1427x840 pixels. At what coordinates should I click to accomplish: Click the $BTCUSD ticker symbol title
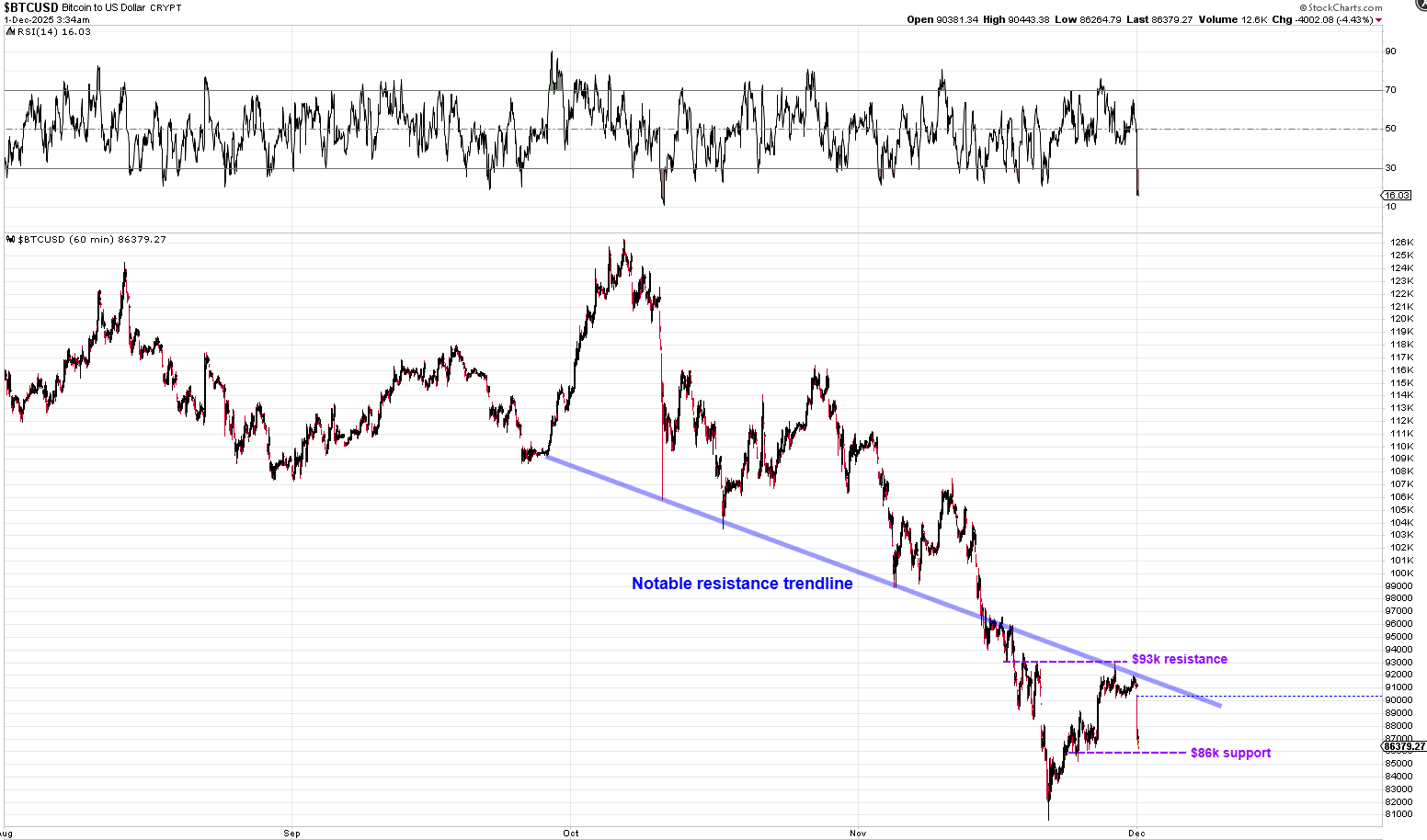pyautogui.click(x=31, y=7)
